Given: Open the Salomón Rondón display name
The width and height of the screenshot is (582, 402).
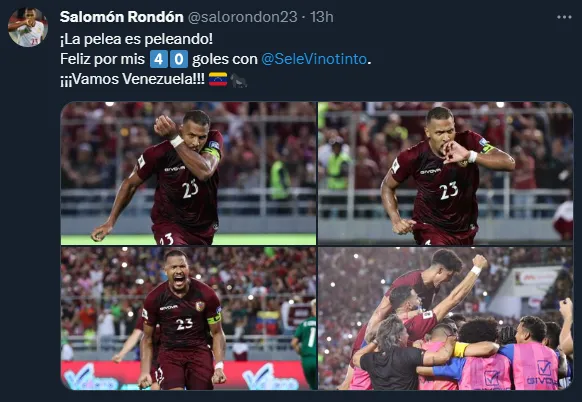Looking at the screenshot, I should tap(122, 17).
